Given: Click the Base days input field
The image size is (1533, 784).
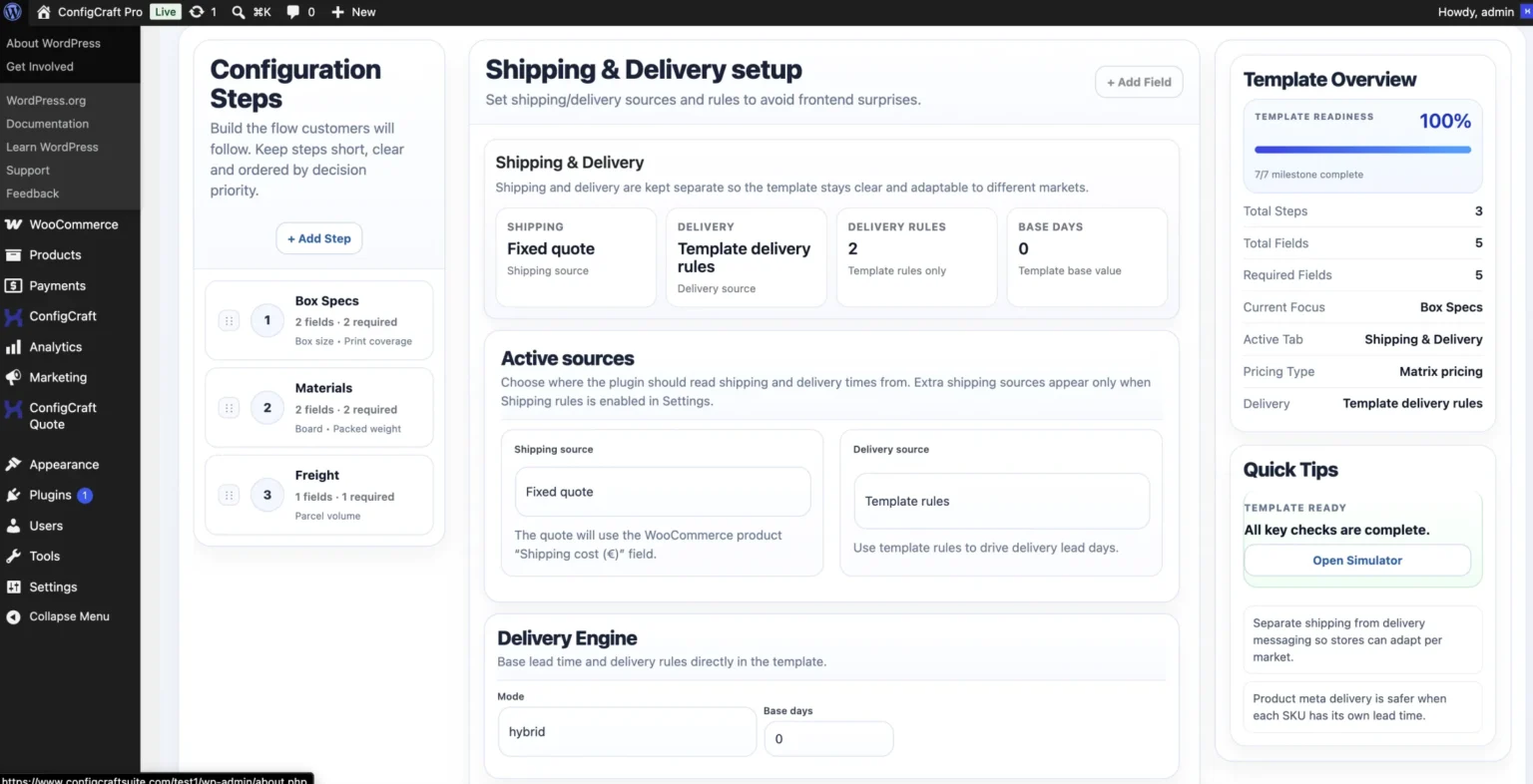Looking at the screenshot, I should pos(828,739).
